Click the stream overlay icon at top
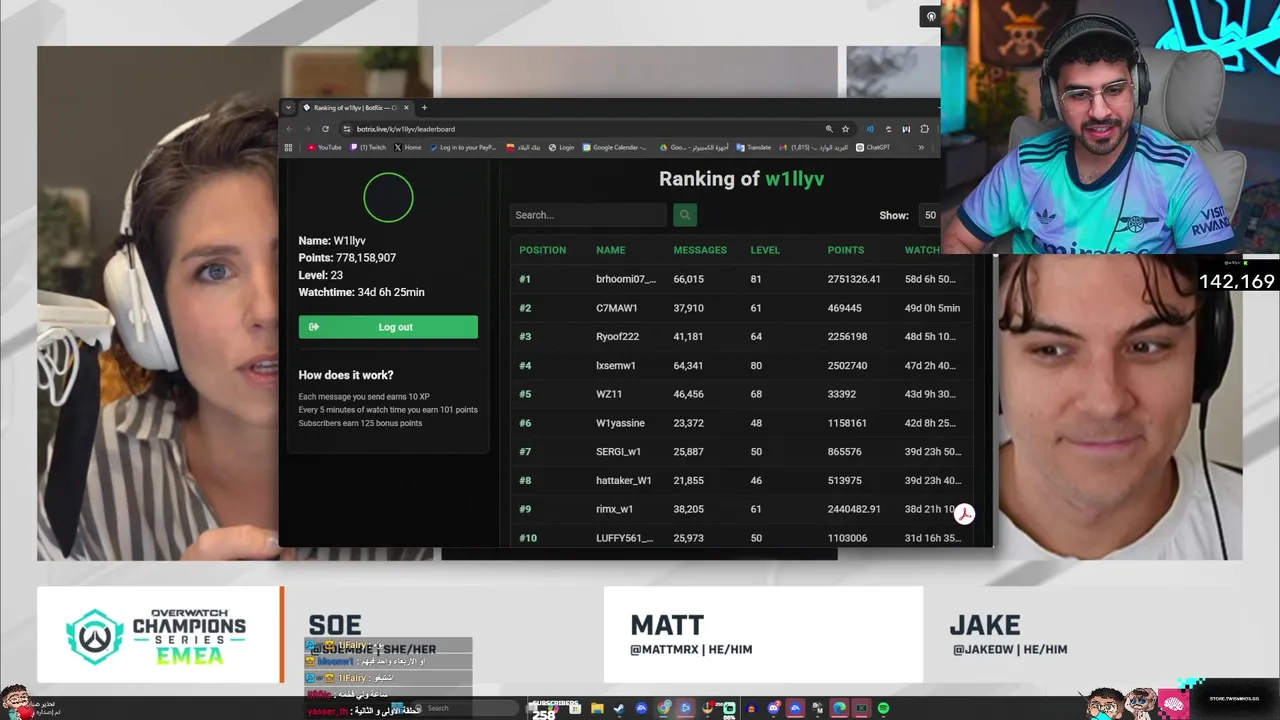The image size is (1280, 720). (x=931, y=16)
